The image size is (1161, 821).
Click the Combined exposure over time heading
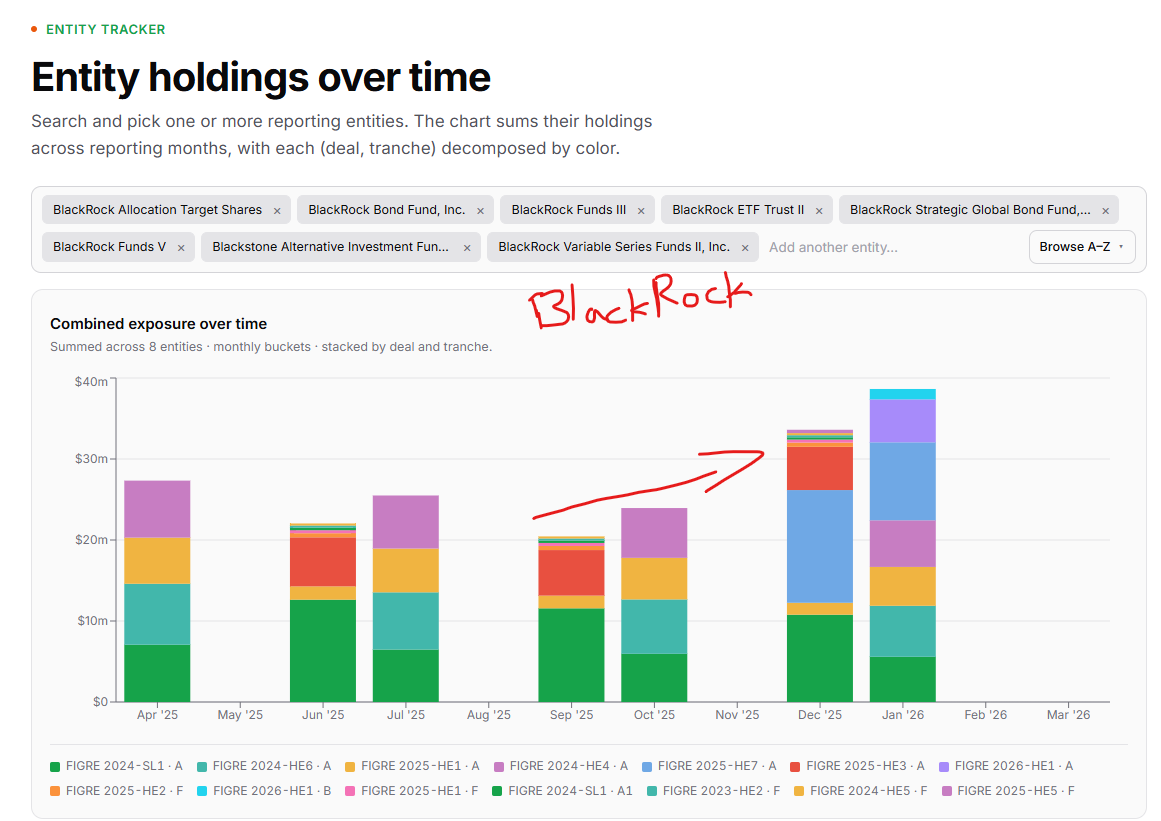(x=158, y=324)
